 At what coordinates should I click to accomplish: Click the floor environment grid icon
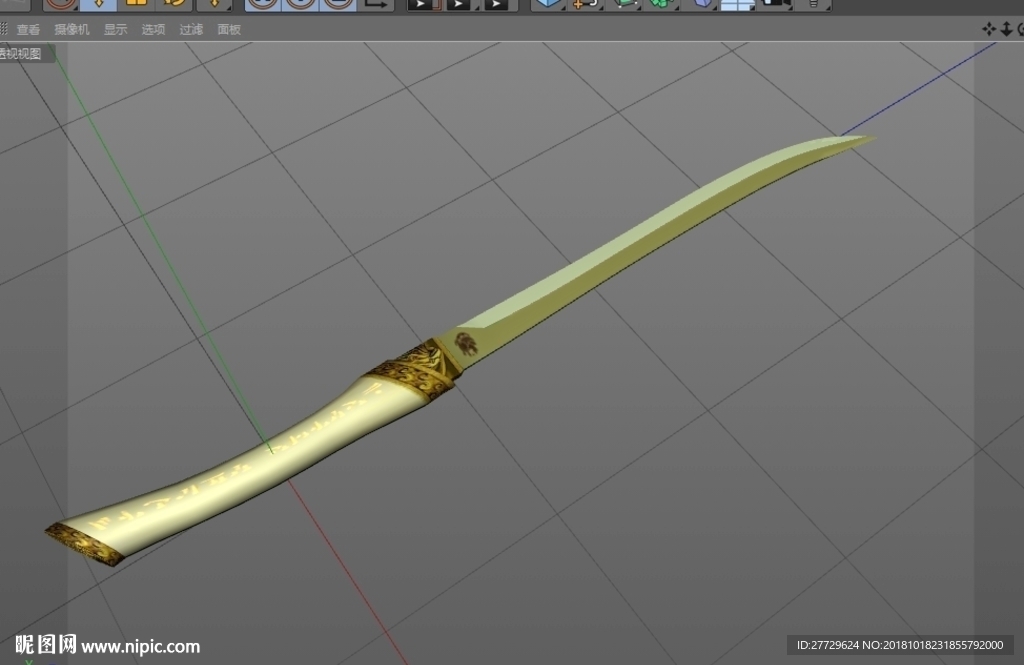click(x=737, y=4)
